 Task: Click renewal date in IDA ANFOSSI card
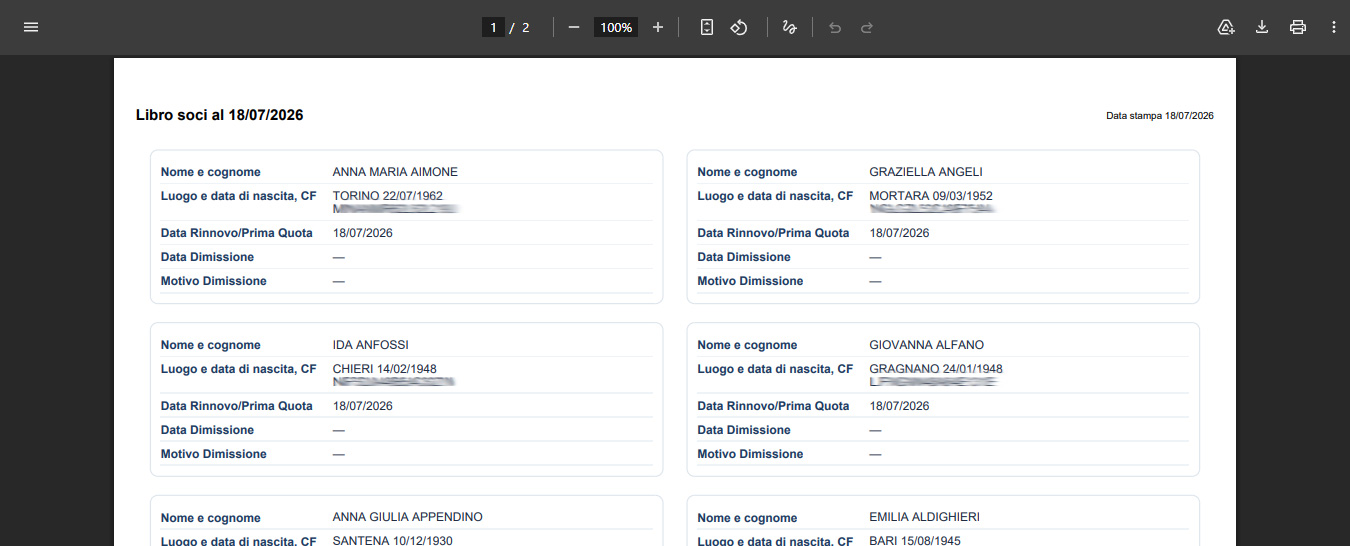pyautogui.click(x=363, y=406)
